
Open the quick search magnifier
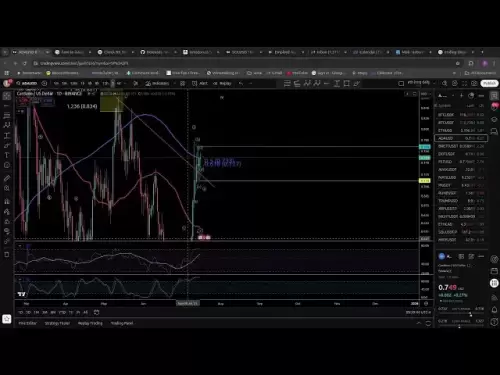click(x=444, y=83)
